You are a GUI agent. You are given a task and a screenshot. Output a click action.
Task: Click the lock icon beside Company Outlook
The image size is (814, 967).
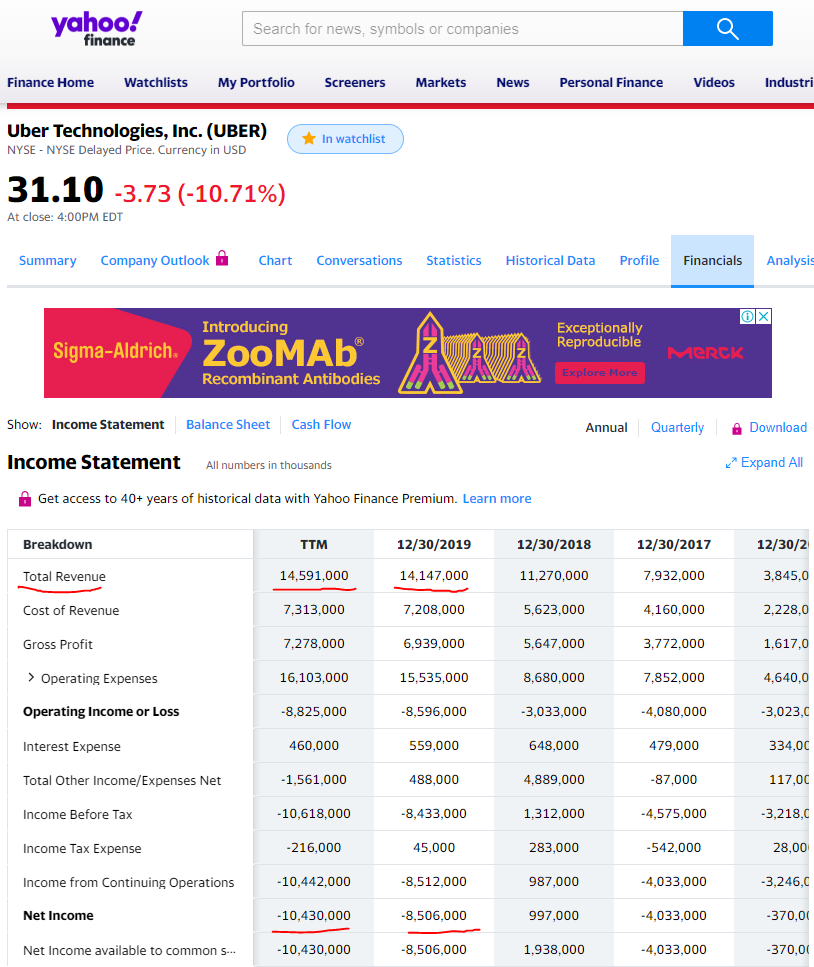click(x=222, y=258)
